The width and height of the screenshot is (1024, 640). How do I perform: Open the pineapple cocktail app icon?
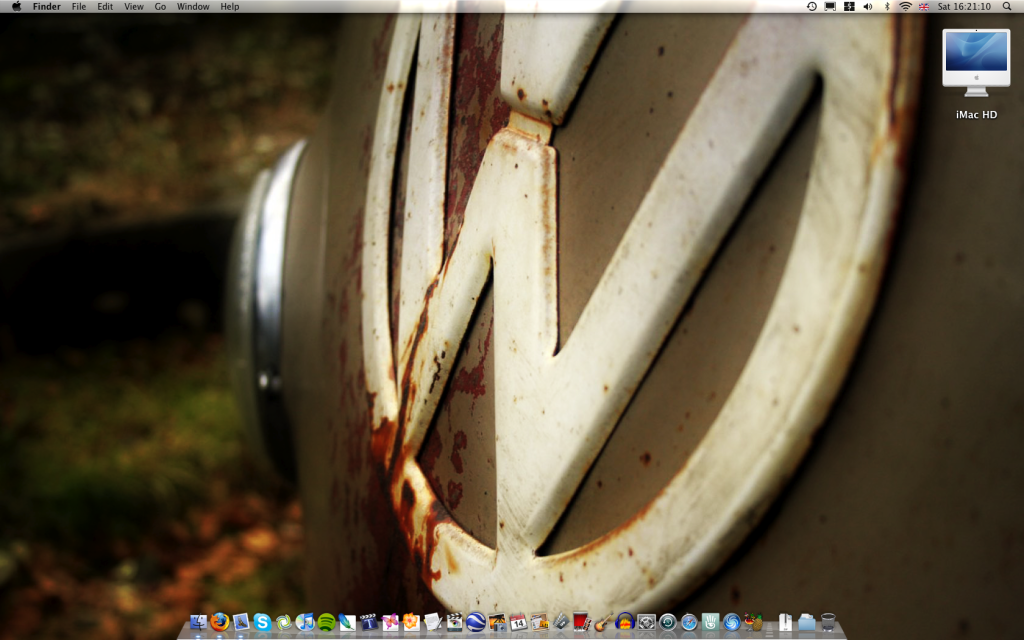tap(753, 622)
